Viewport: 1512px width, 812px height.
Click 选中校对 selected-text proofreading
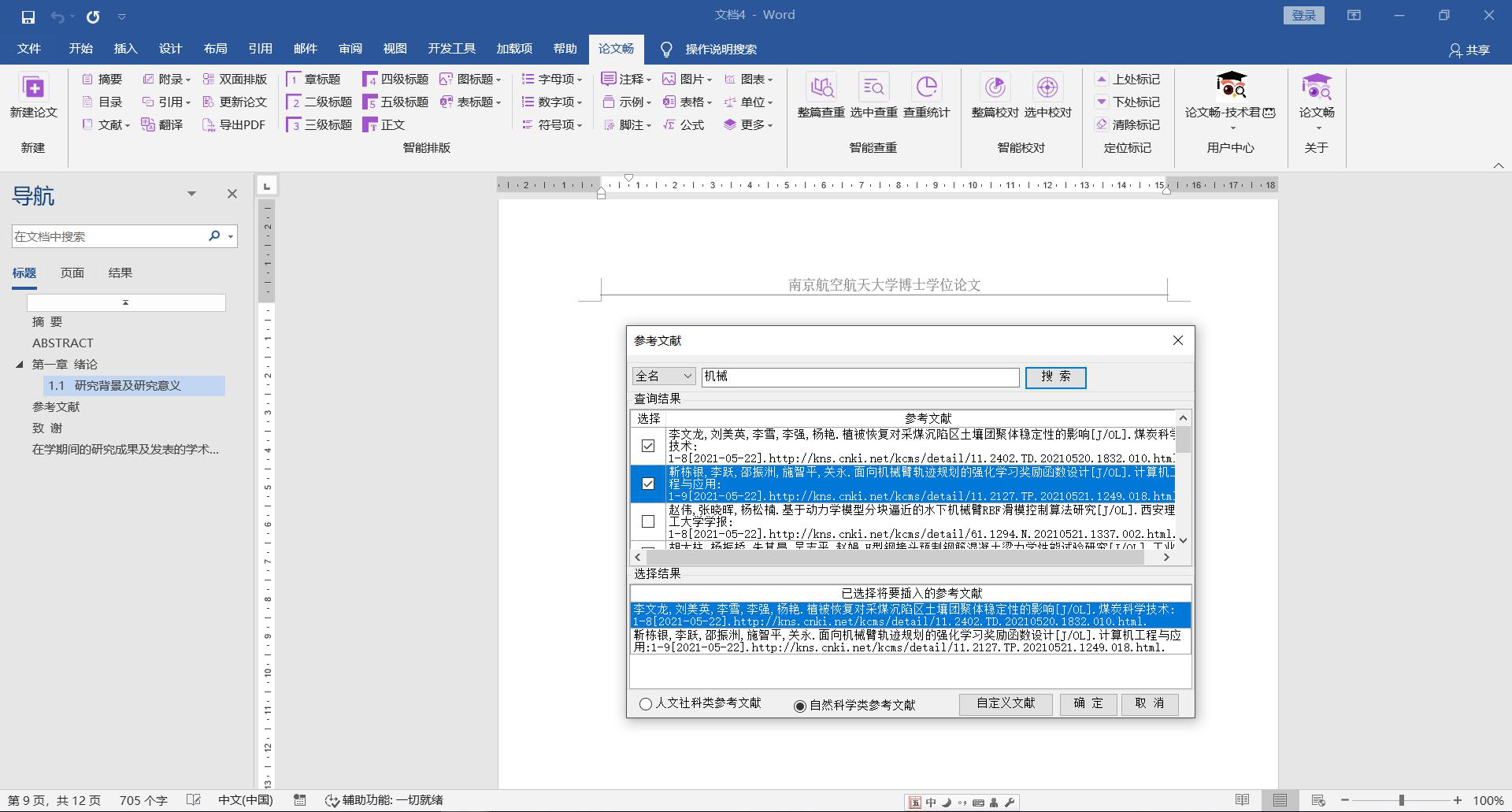click(1047, 96)
